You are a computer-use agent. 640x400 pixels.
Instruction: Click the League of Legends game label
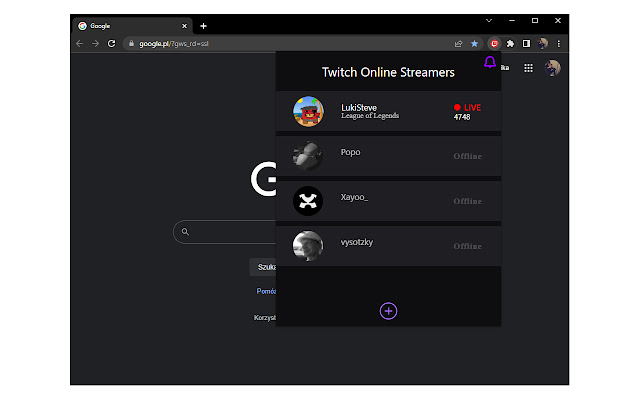click(370, 116)
